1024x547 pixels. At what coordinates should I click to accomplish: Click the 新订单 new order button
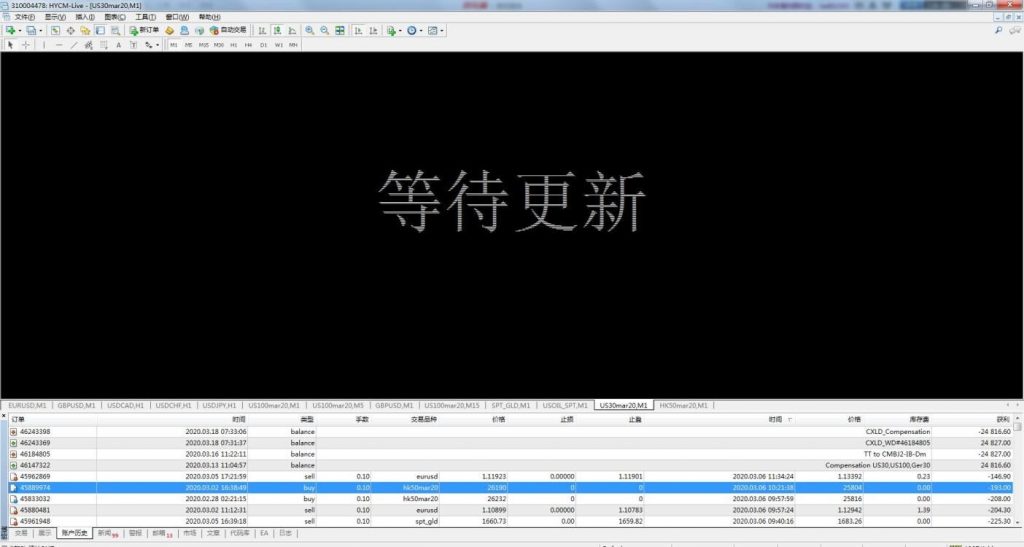point(144,30)
